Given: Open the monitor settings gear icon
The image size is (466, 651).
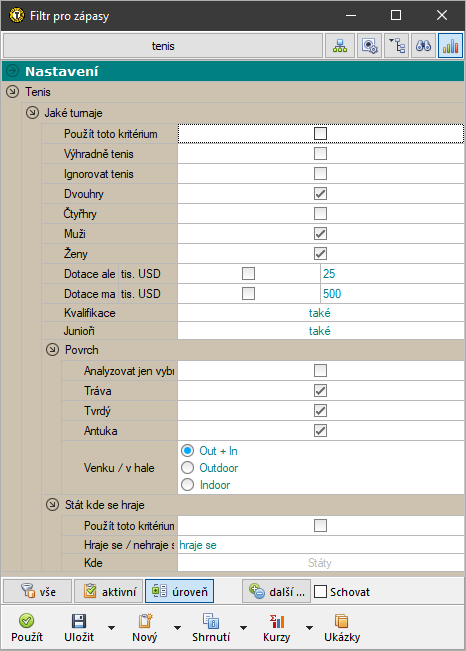Looking at the screenshot, I should [369, 46].
